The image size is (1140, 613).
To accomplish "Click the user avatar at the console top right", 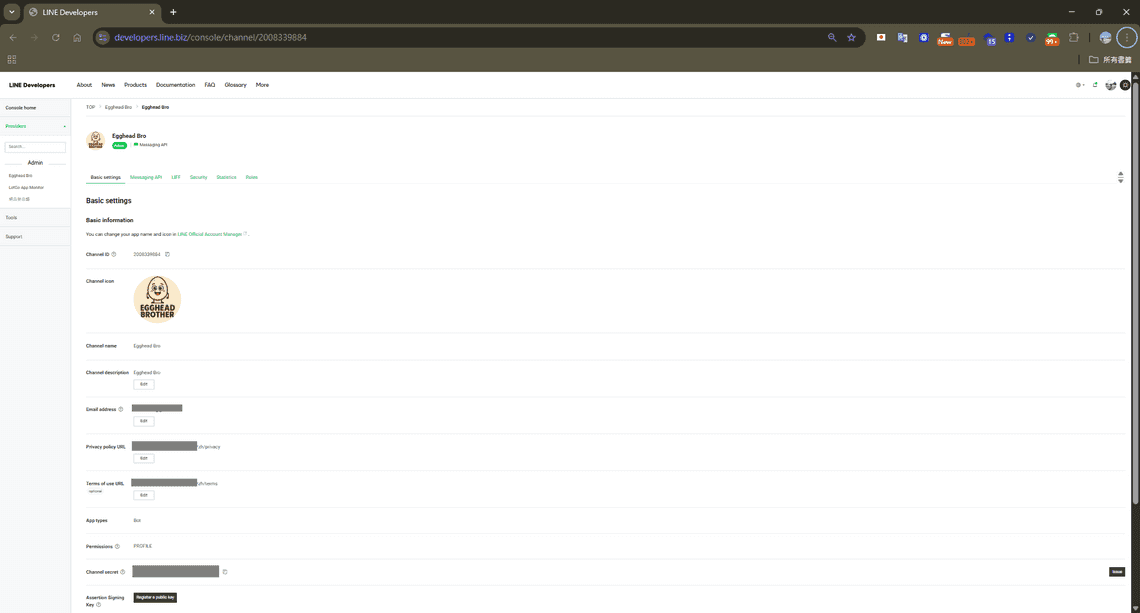I will [x=1123, y=85].
